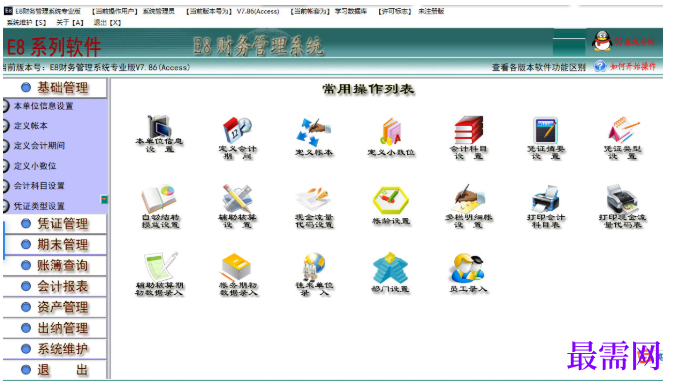Expand the 凭证管理 sidebar section
The width and height of the screenshot is (679, 387).
(55, 224)
